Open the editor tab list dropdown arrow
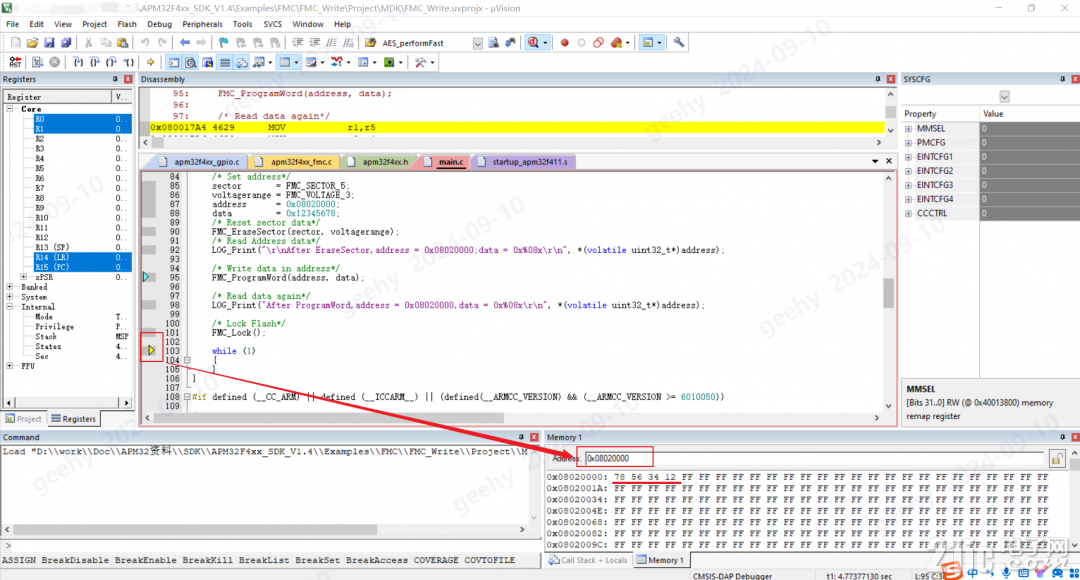This screenshot has height=580, width=1080. 875,161
